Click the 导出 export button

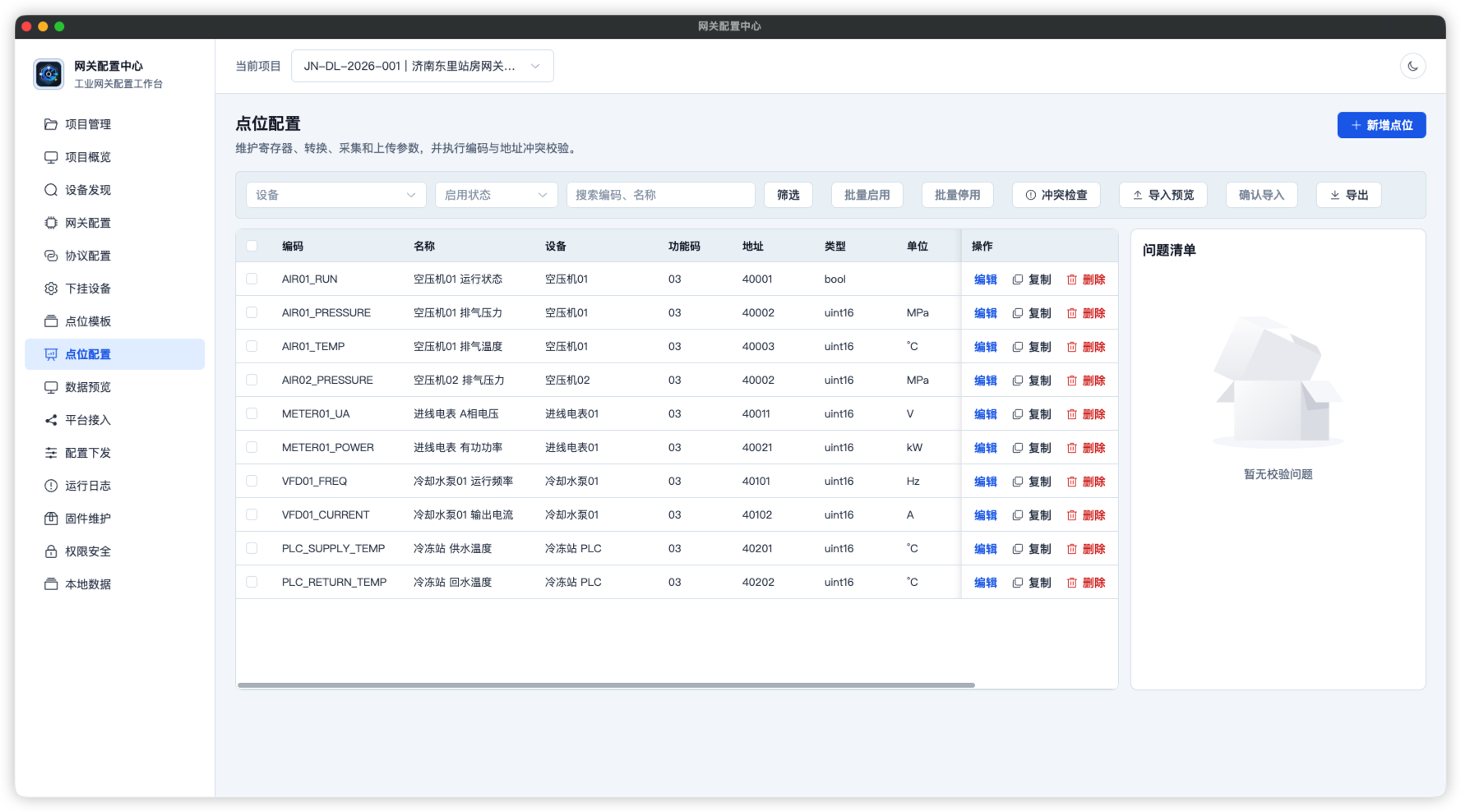(1348, 195)
